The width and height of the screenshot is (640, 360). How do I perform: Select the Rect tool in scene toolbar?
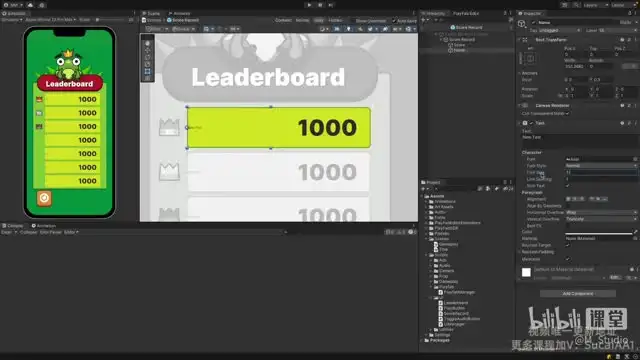(147, 71)
